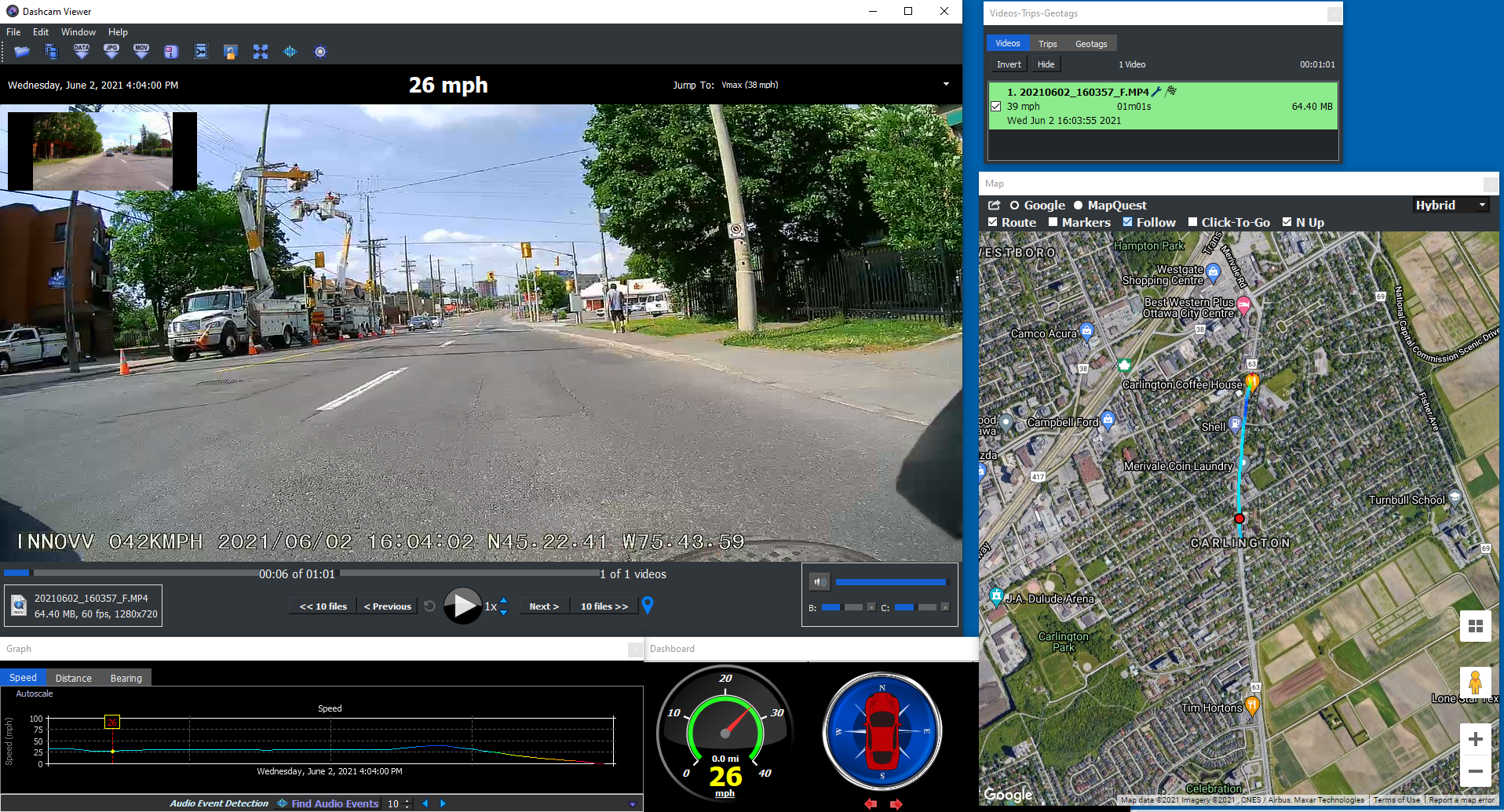
Task: Click the open folder toolbar icon
Action: click(x=22, y=52)
